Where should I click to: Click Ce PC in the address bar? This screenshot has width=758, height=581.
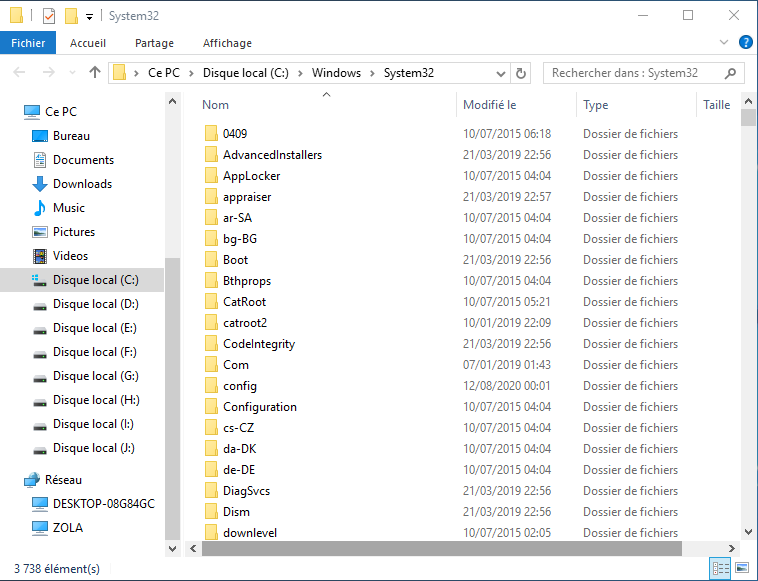point(163,73)
